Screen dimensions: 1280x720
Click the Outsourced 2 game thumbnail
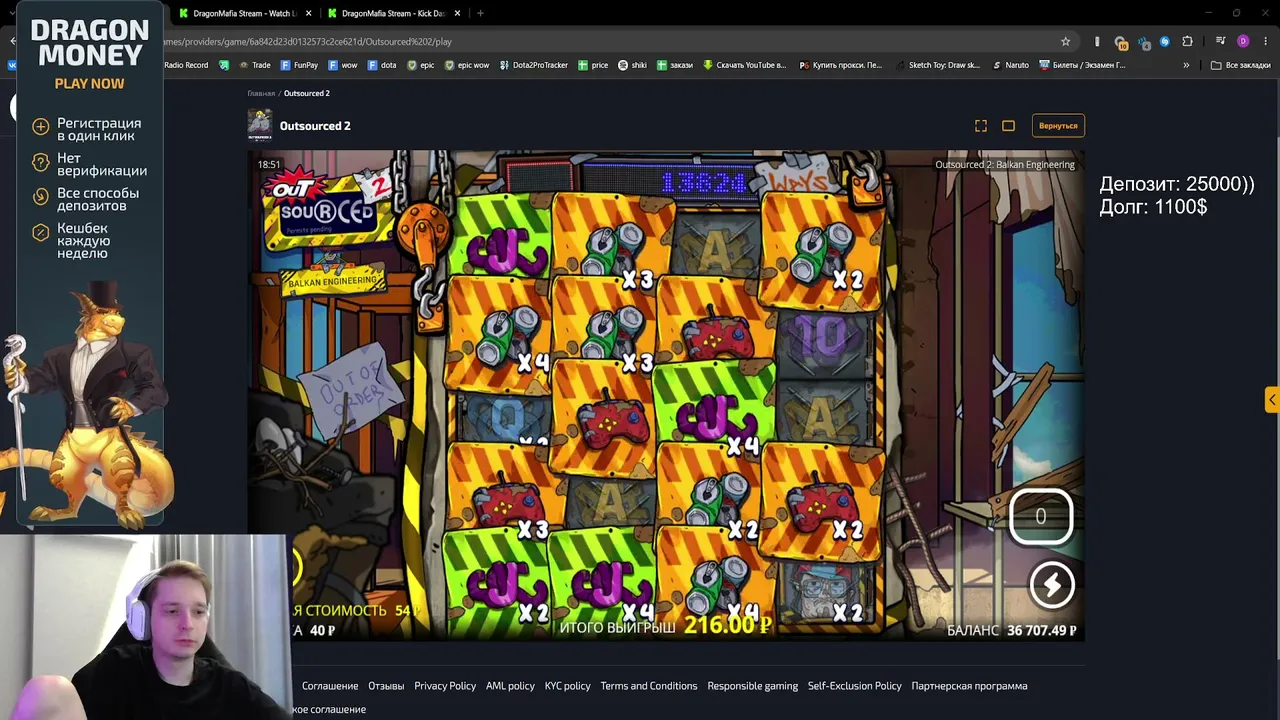pyautogui.click(x=260, y=125)
